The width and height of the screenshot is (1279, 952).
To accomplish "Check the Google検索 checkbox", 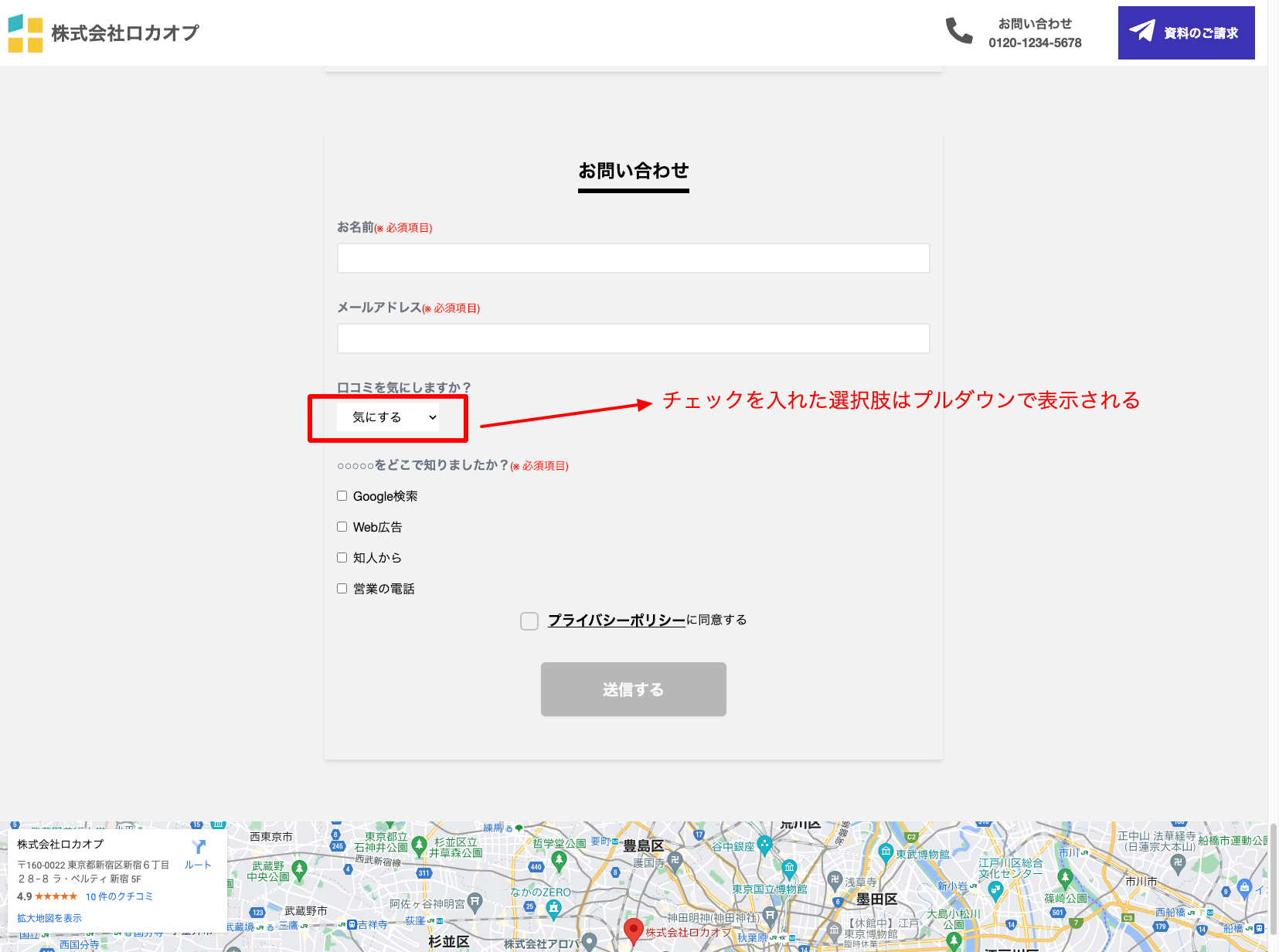I will click(342, 496).
